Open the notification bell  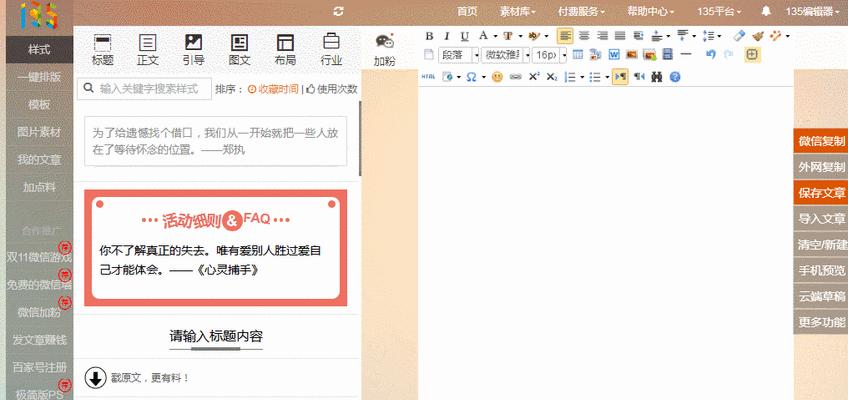click(766, 11)
